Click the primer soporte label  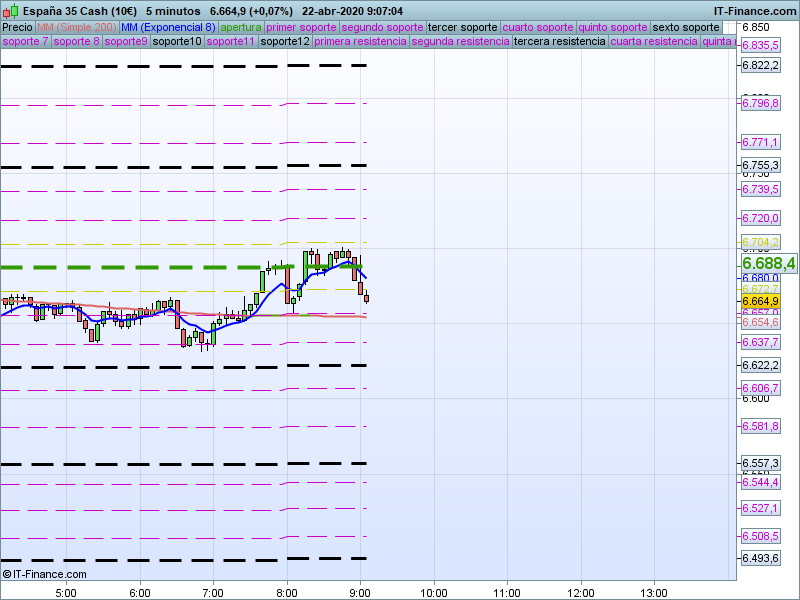pyautogui.click(x=301, y=27)
